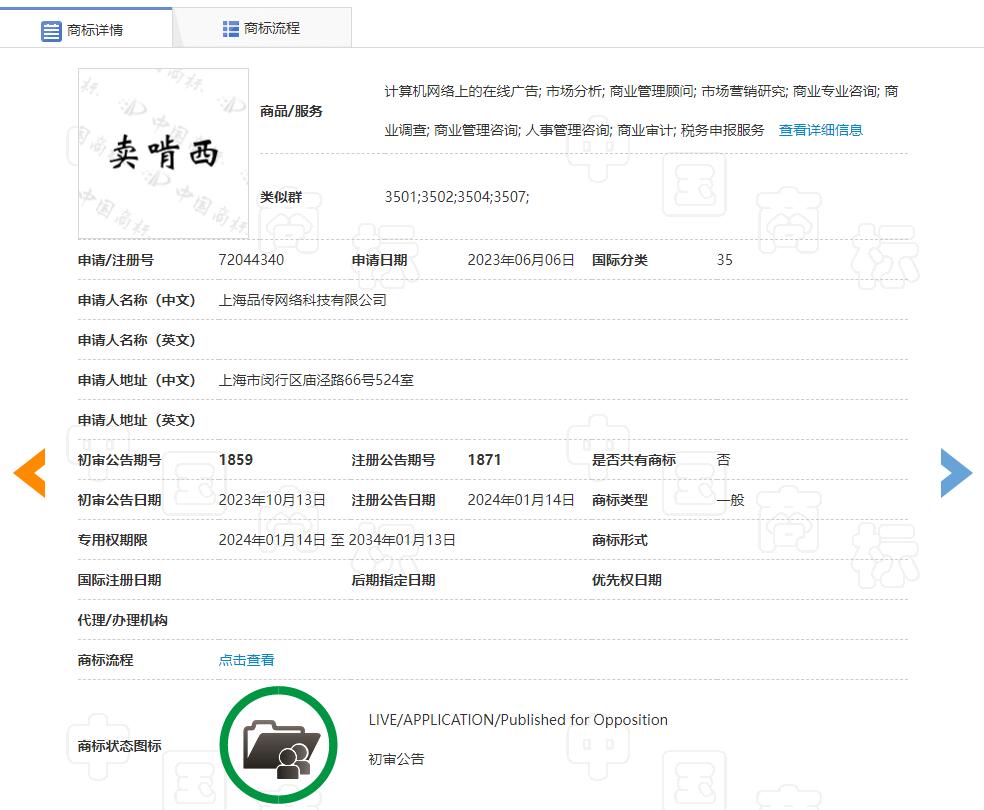Click the blue right navigation arrow
Viewport: 984px width, 810px height.
coord(956,473)
